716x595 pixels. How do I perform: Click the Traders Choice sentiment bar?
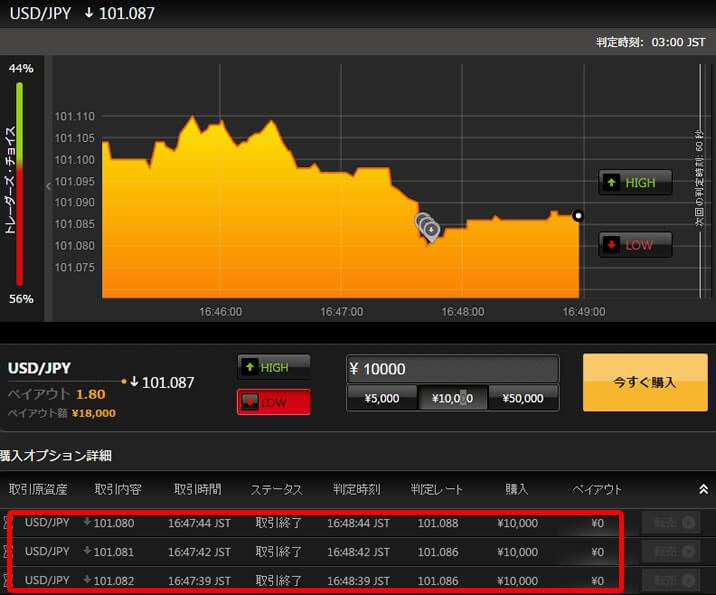pyautogui.click(x=19, y=184)
